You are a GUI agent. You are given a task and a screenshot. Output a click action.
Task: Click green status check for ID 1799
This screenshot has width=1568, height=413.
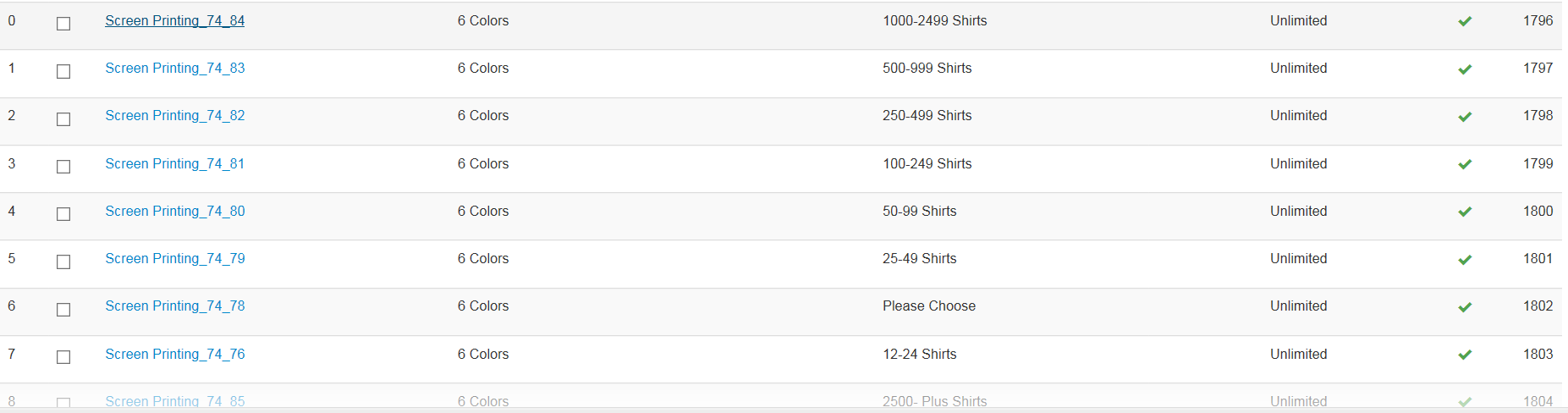[1465, 164]
